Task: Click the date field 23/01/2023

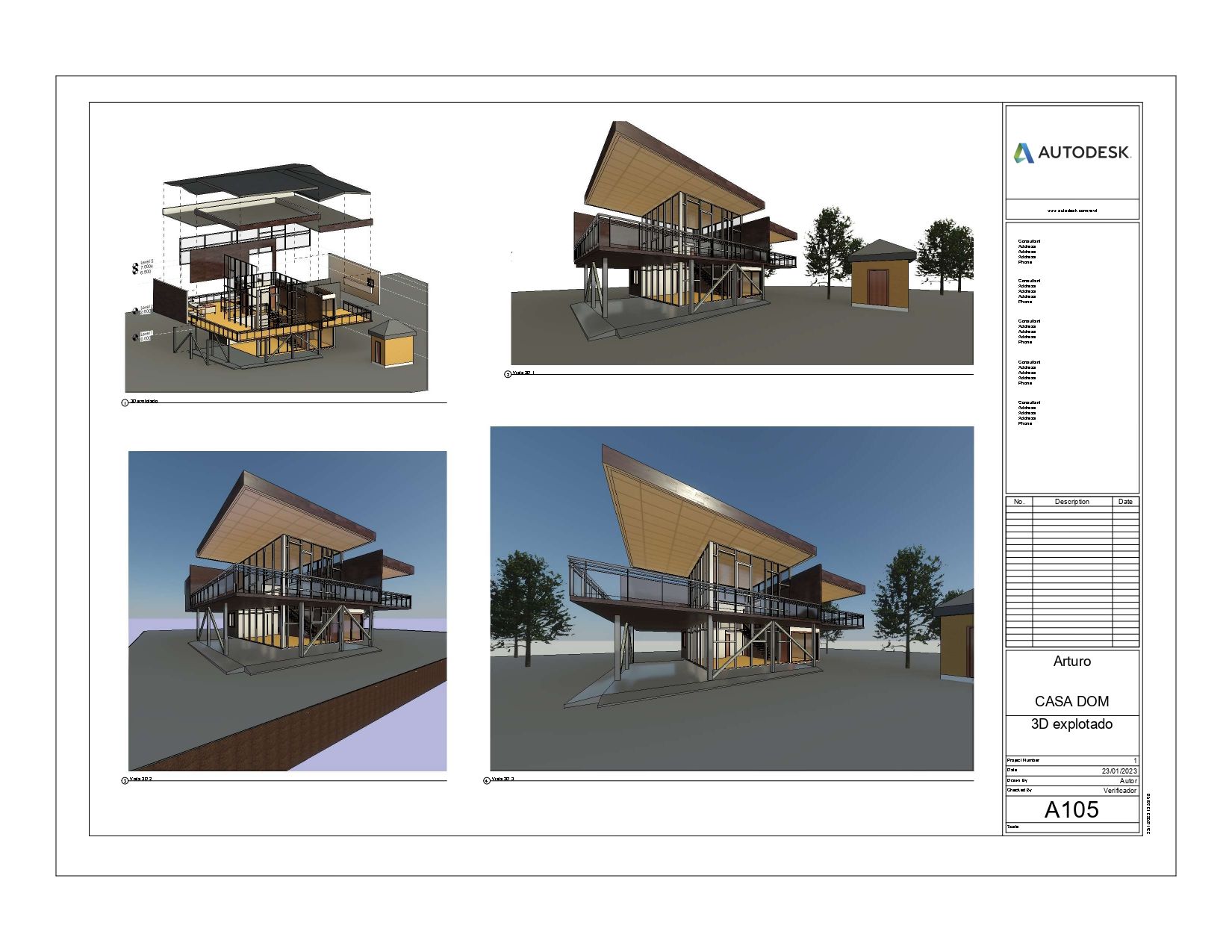Action: [x=1119, y=771]
